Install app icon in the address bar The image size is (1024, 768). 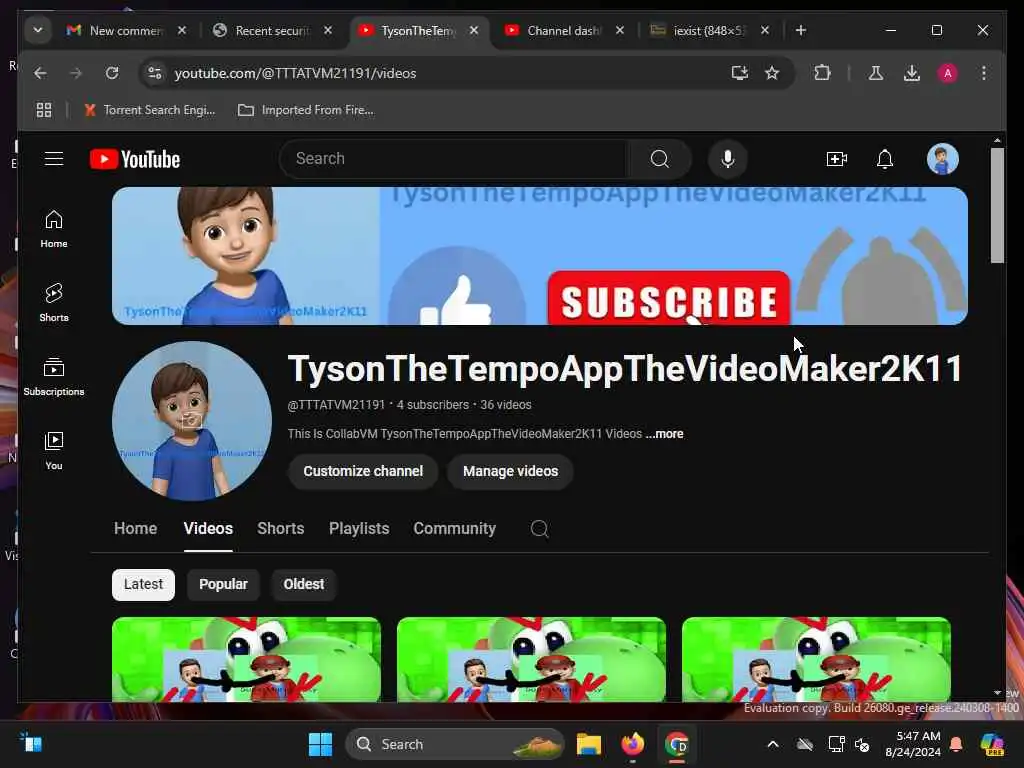click(x=739, y=73)
